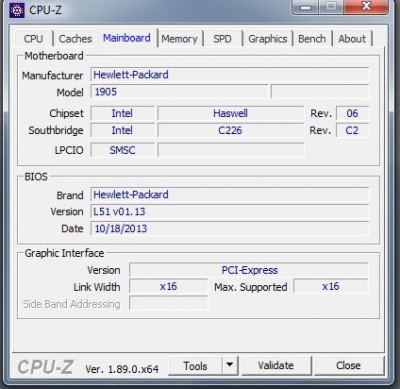Viewport: 400px width, 389px height.
Task: Click the BIOS date 10/18/2013
Action: tap(230, 229)
